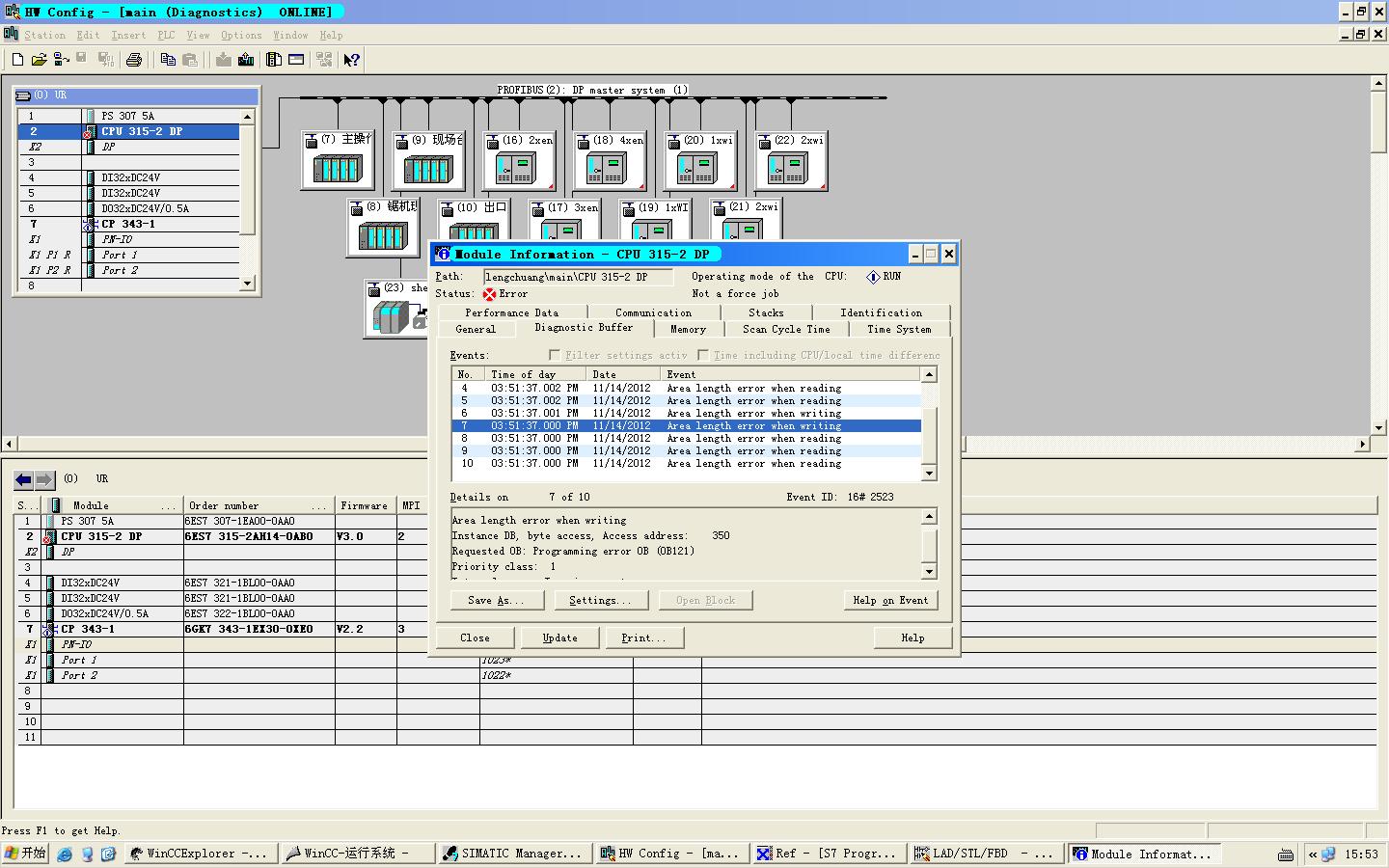
Task: Click the Update button
Action: coord(559,637)
